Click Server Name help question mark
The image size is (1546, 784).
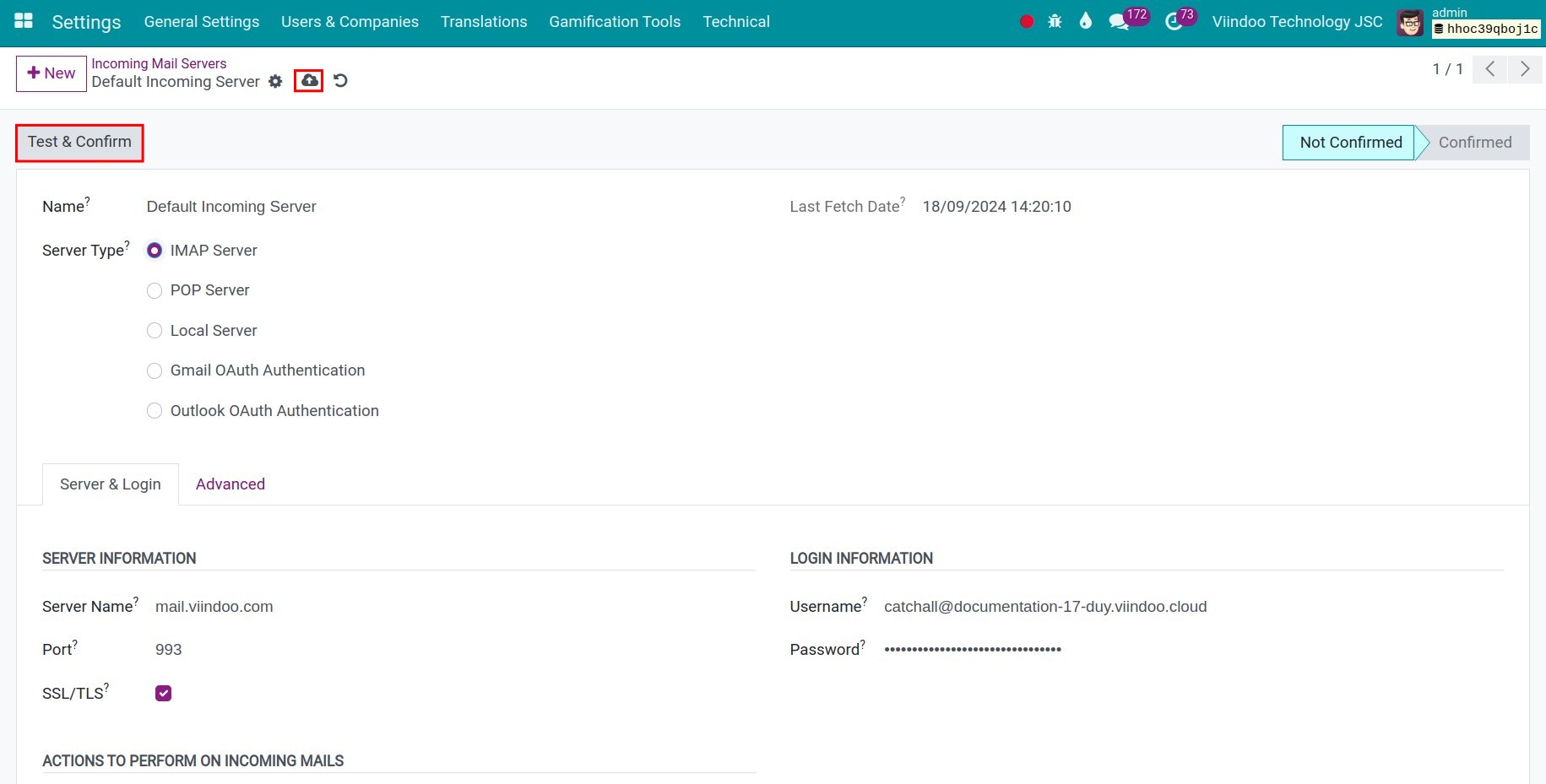(x=136, y=601)
